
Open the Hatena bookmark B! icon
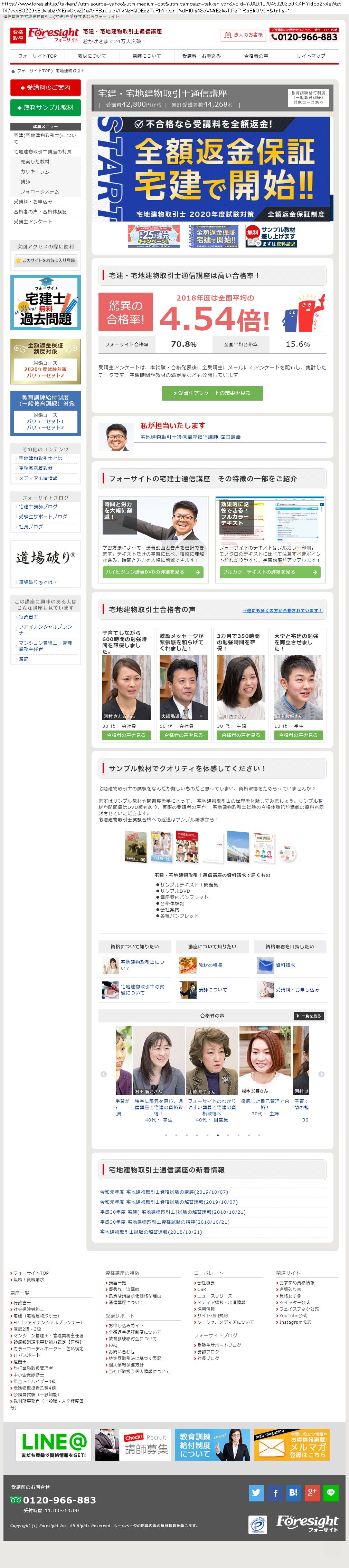click(x=294, y=1492)
